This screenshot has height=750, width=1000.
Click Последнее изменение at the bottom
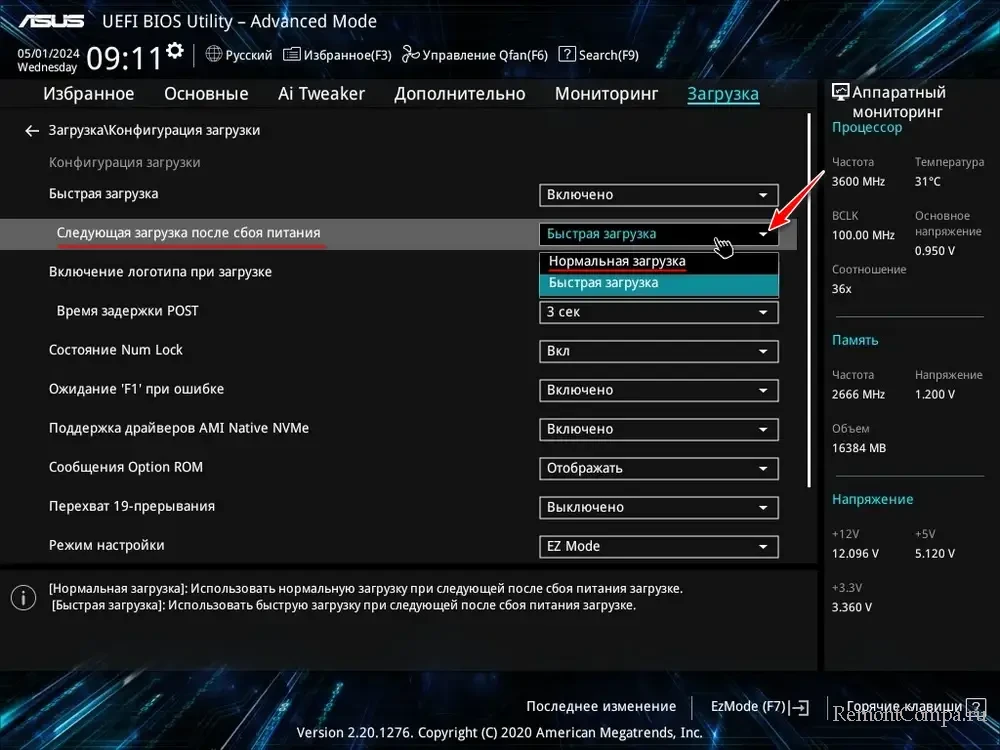(601, 706)
